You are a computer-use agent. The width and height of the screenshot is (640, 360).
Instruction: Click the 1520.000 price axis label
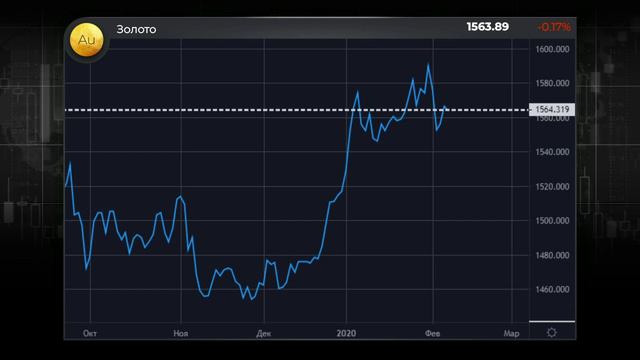coord(552,187)
